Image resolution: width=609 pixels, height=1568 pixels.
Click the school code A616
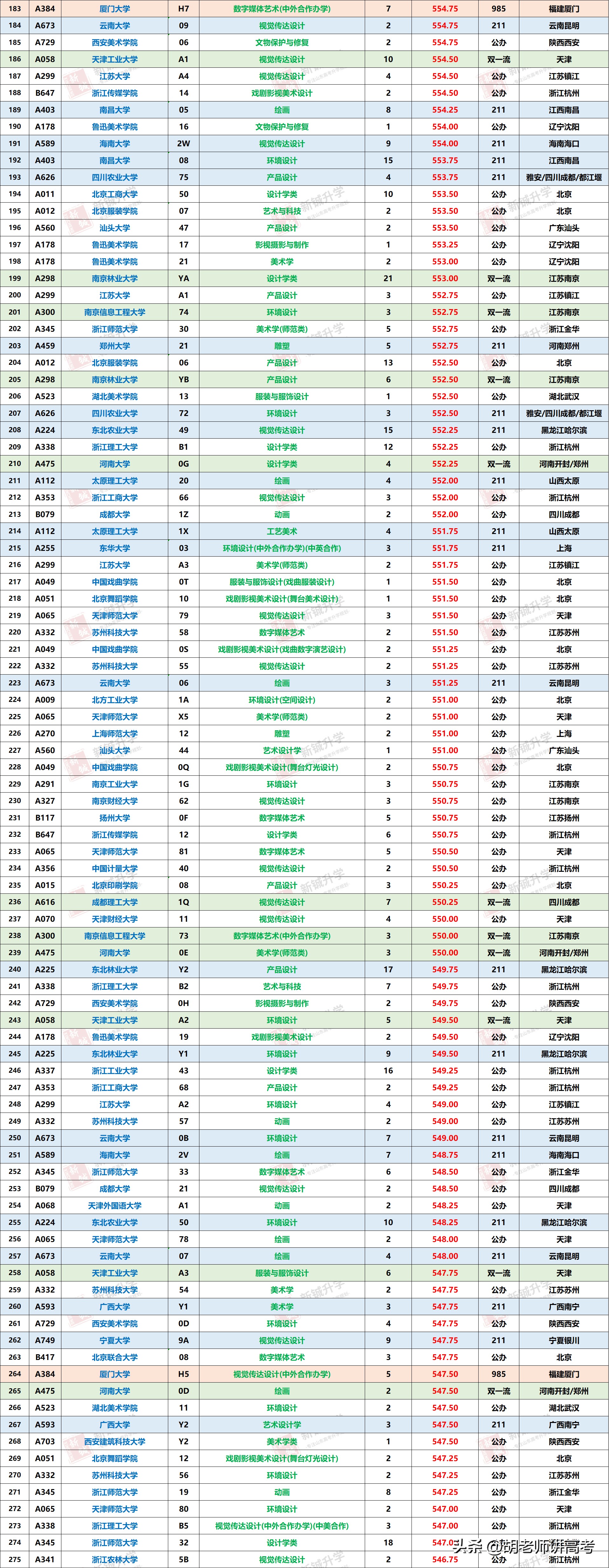pyautogui.click(x=45, y=902)
